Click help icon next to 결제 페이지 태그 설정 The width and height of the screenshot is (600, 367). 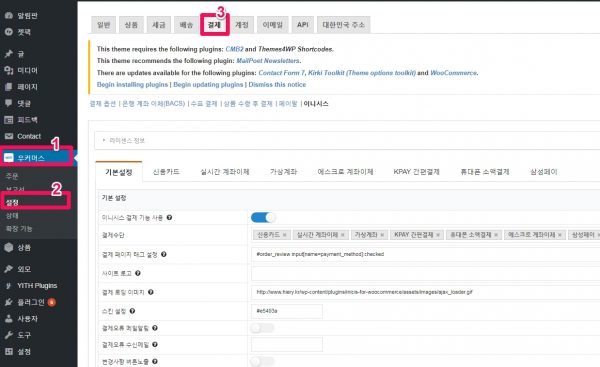click(164, 254)
